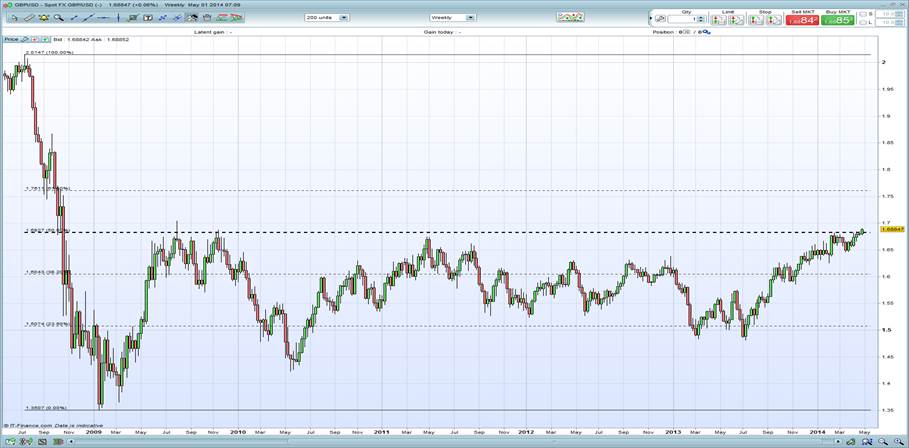Select the horizontal line drawing tool
The height and width of the screenshot is (448, 909).
pyautogui.click(x=103, y=17)
